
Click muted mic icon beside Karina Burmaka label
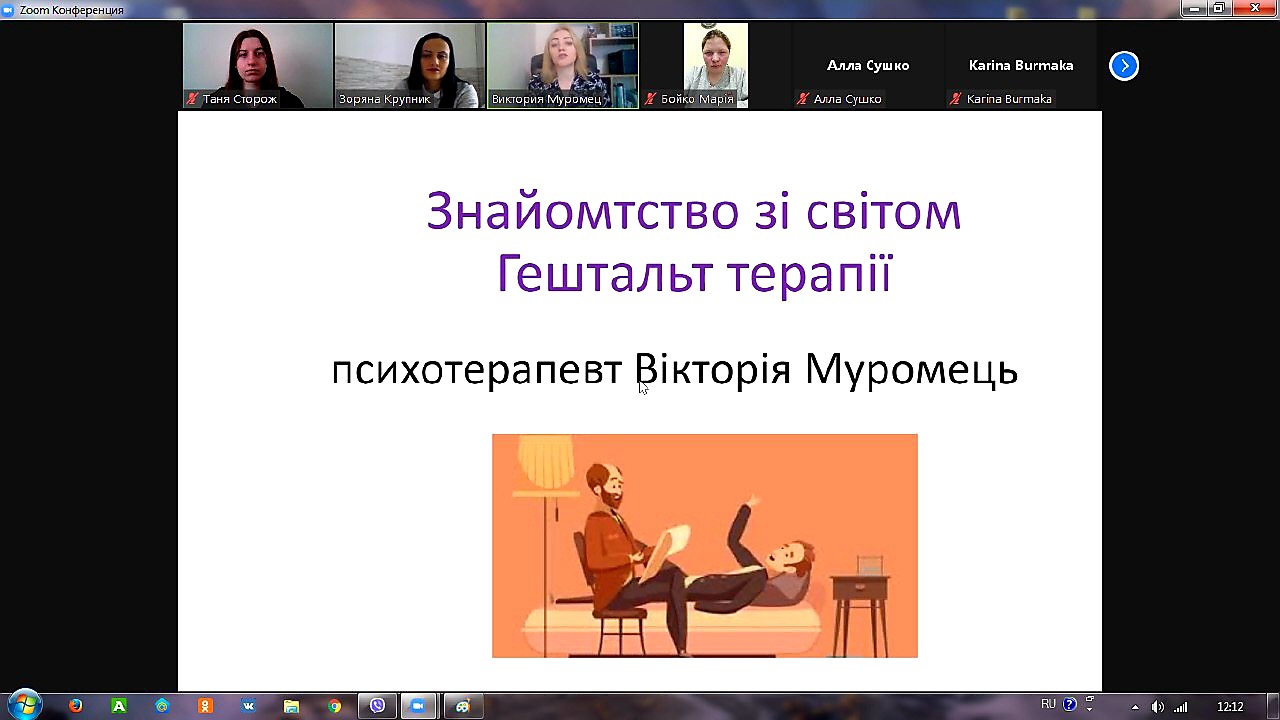click(956, 99)
